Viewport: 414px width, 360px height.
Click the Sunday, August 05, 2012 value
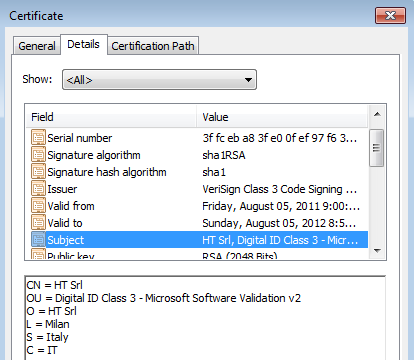(x=279, y=223)
